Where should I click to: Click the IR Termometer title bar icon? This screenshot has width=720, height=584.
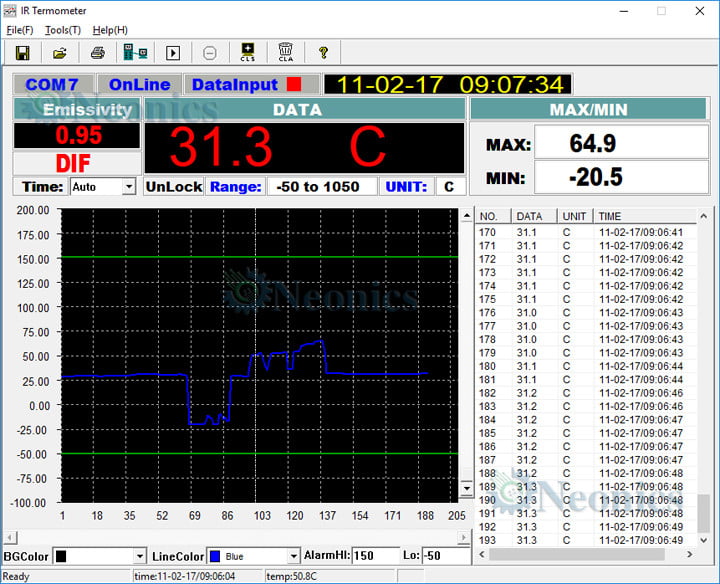click(9, 11)
